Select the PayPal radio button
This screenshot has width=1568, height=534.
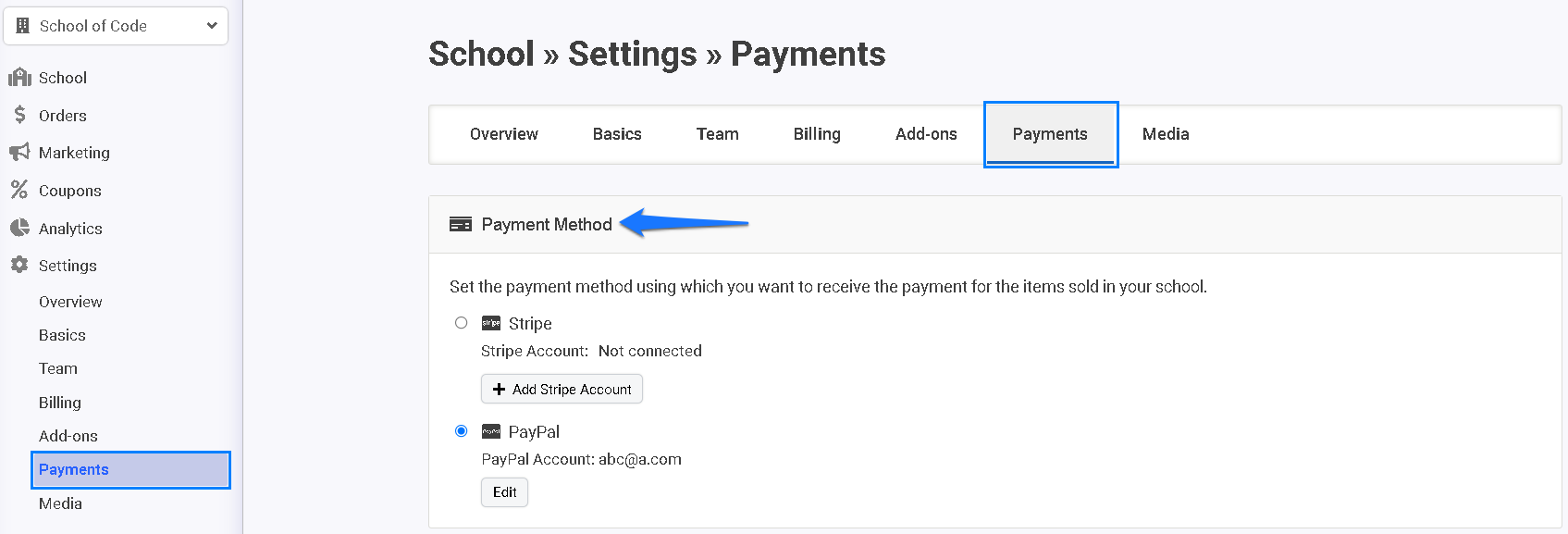(461, 431)
